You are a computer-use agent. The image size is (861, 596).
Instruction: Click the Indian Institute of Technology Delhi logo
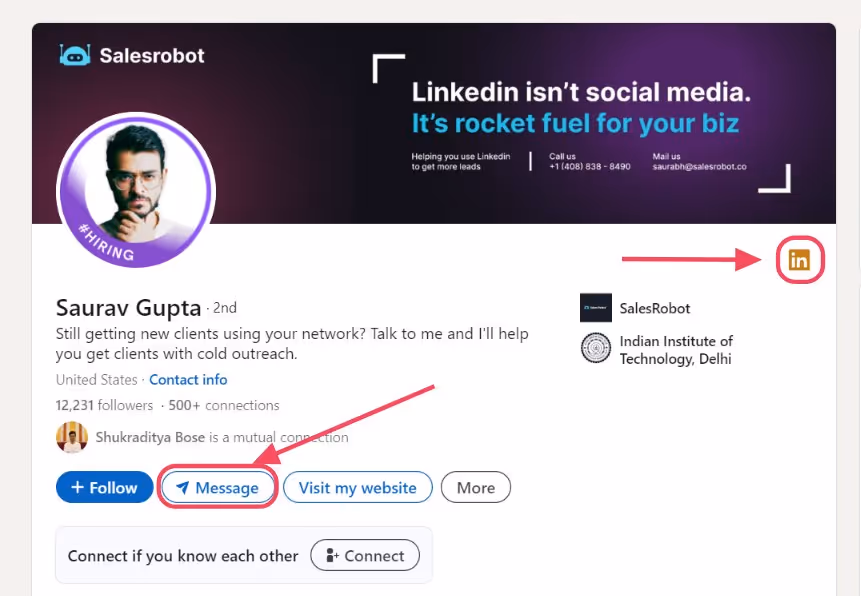pyautogui.click(x=596, y=349)
